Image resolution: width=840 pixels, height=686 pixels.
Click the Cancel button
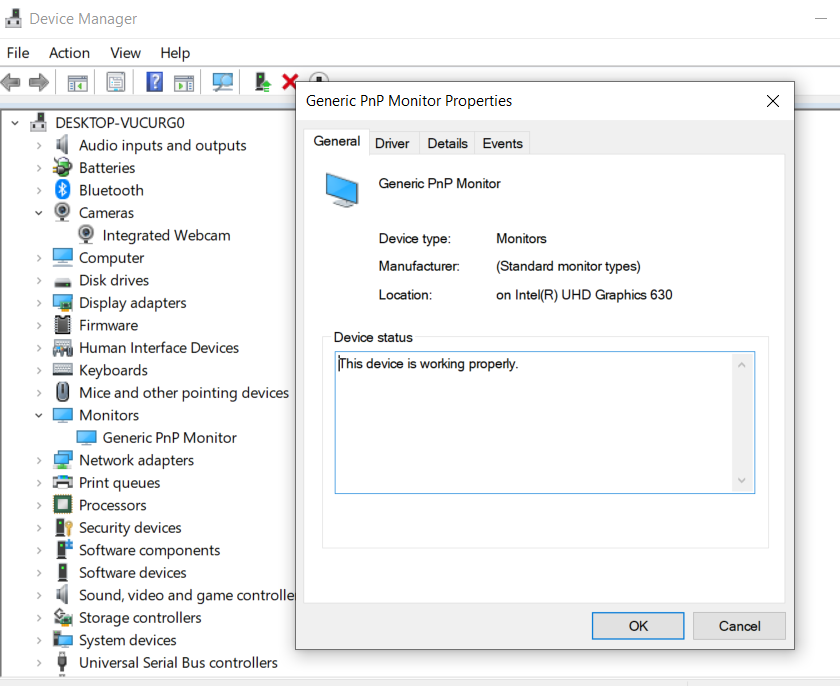pyautogui.click(x=738, y=625)
